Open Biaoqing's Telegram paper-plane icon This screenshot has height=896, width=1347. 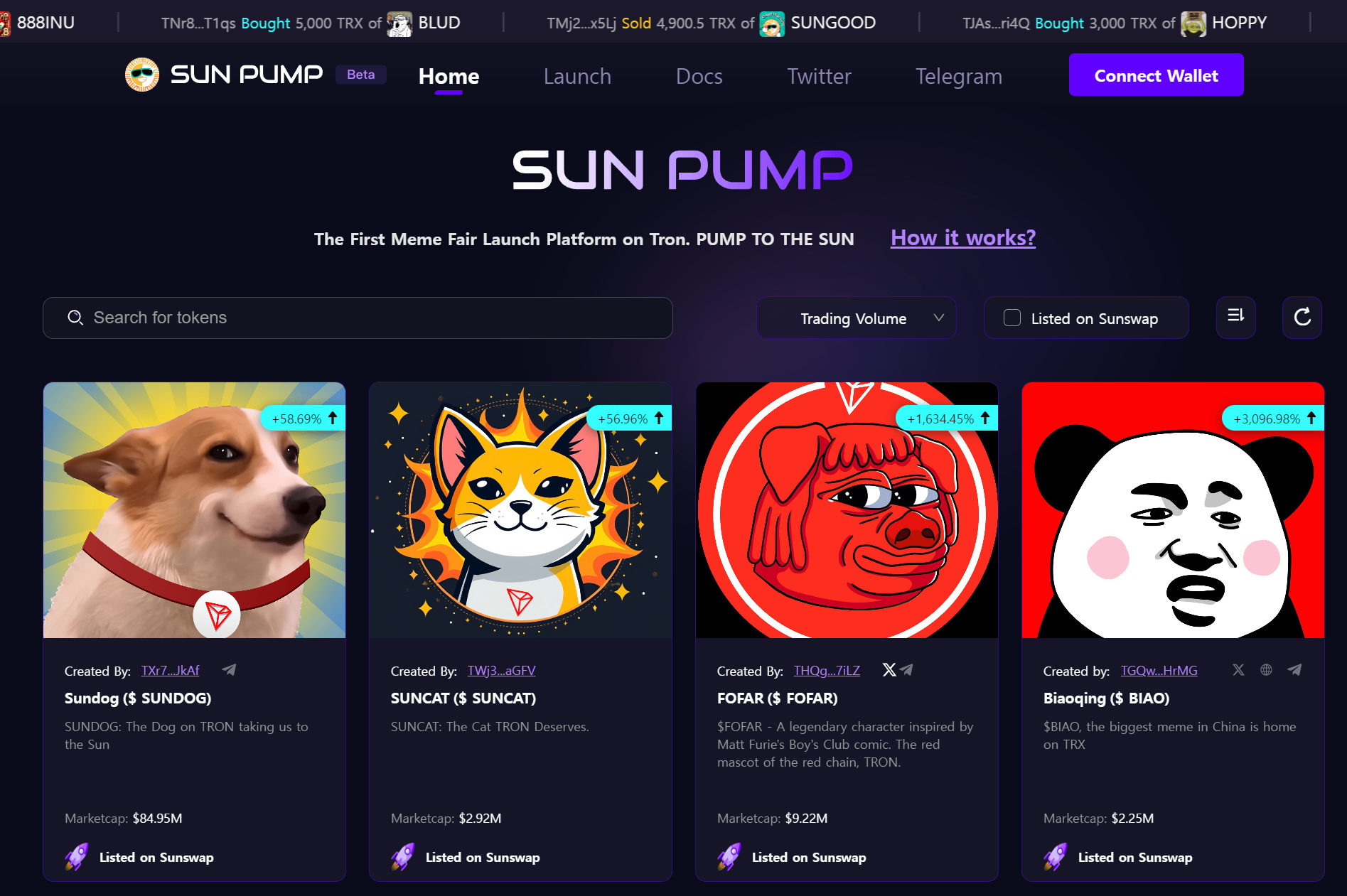tap(1294, 670)
